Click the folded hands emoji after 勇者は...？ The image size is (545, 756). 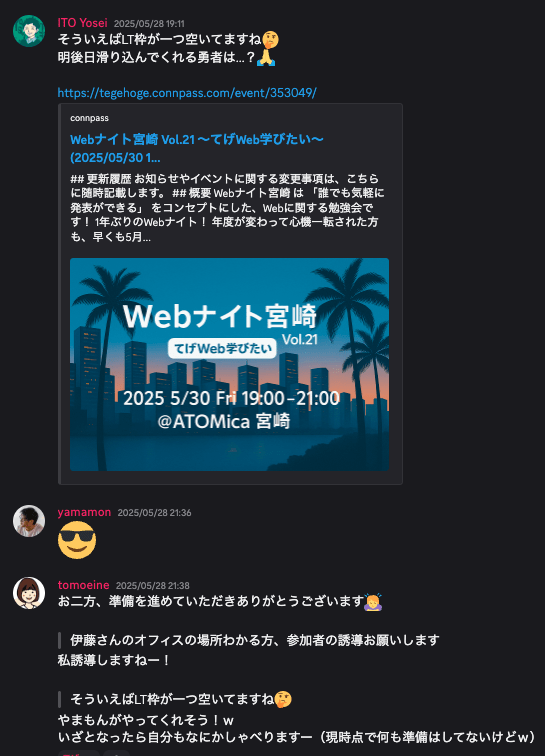[266, 57]
